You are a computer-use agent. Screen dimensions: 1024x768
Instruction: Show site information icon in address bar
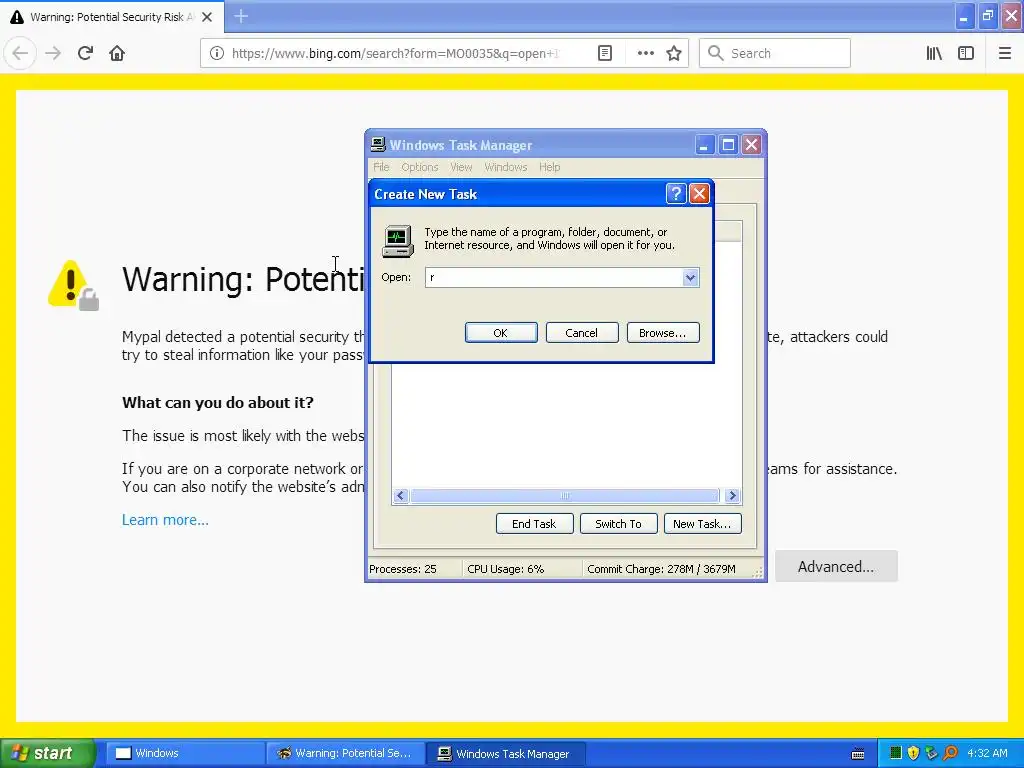point(217,53)
